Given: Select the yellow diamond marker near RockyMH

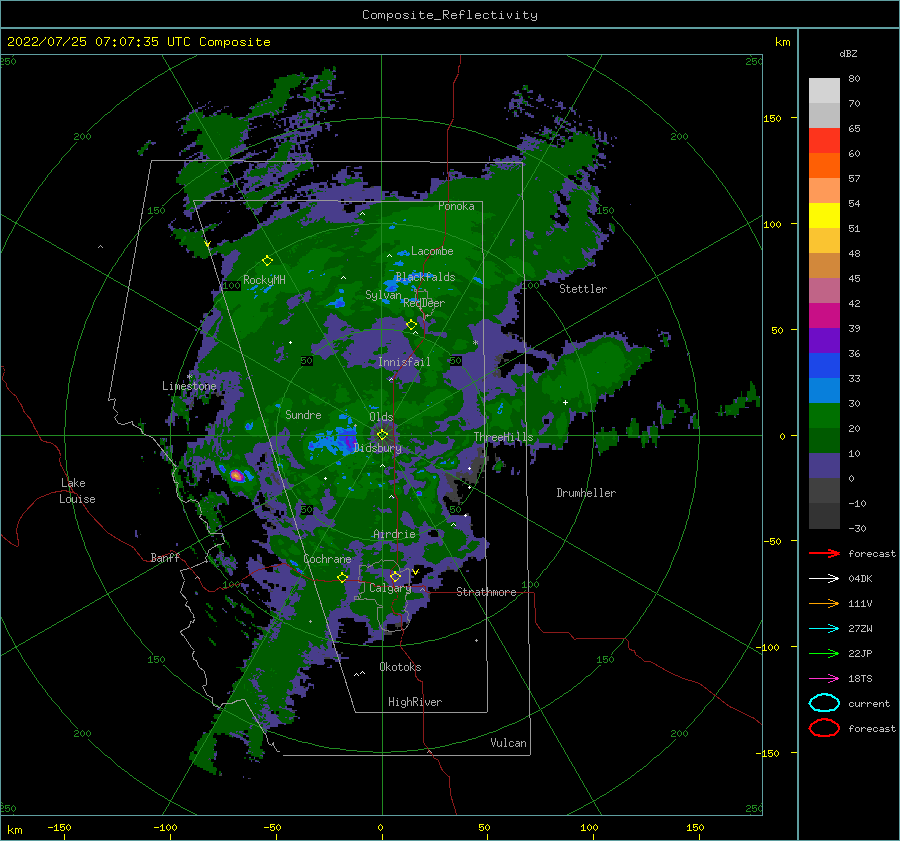Looking at the screenshot, I should pyautogui.click(x=267, y=261).
